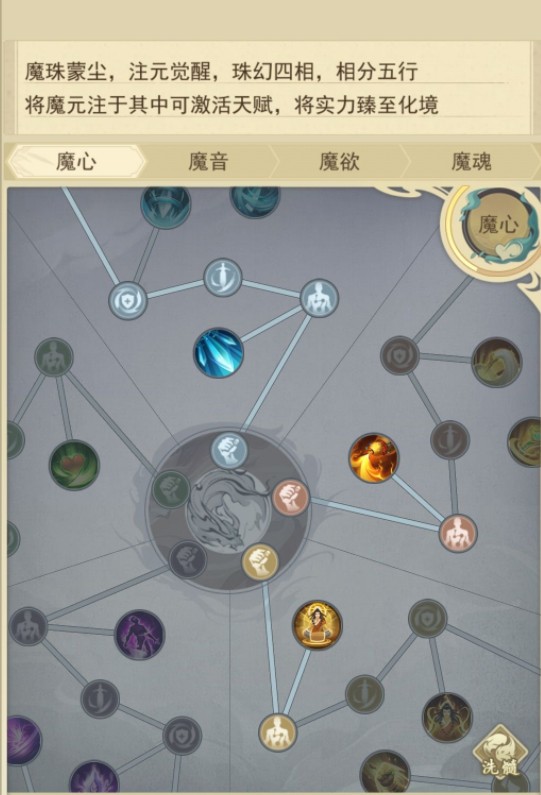The width and height of the screenshot is (541, 795).
Task: Select the blue ice crystal skill node
Action: (219, 352)
